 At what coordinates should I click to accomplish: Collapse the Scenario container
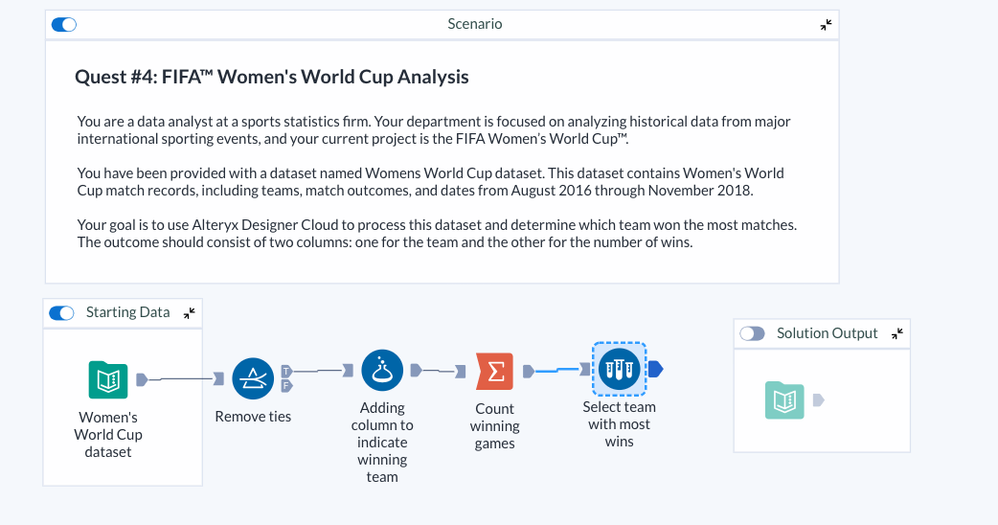(x=826, y=25)
